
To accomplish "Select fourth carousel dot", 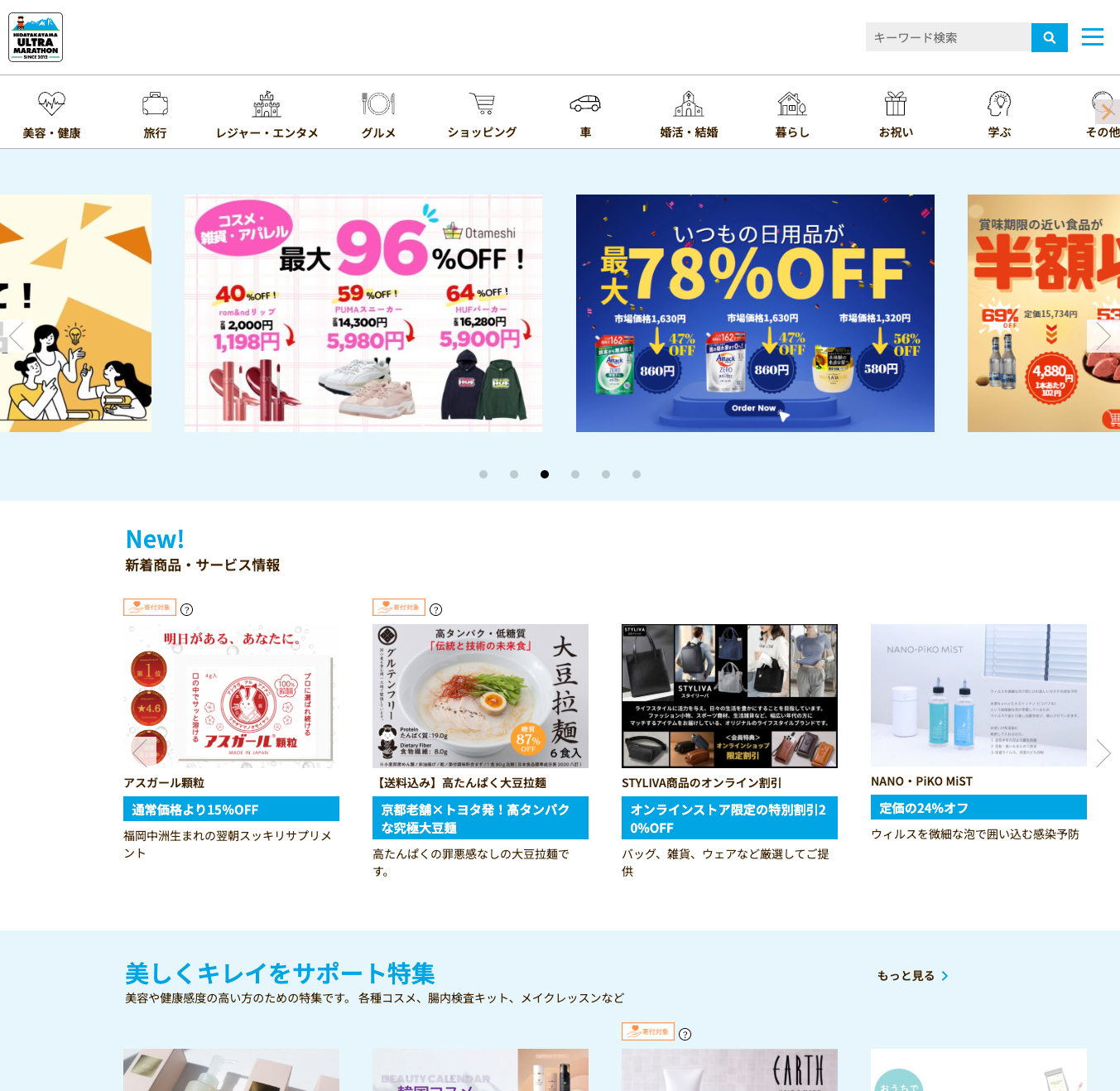I will [x=575, y=474].
